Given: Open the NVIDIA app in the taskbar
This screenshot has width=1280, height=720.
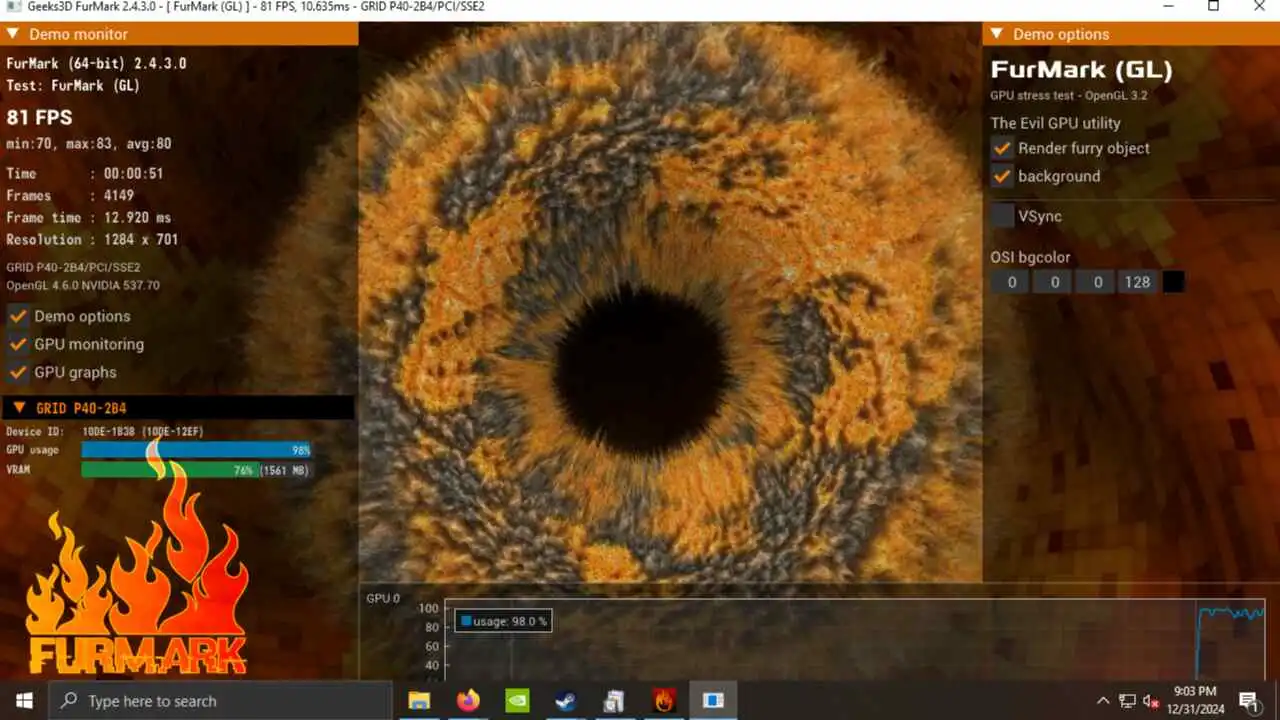Looking at the screenshot, I should [517, 701].
